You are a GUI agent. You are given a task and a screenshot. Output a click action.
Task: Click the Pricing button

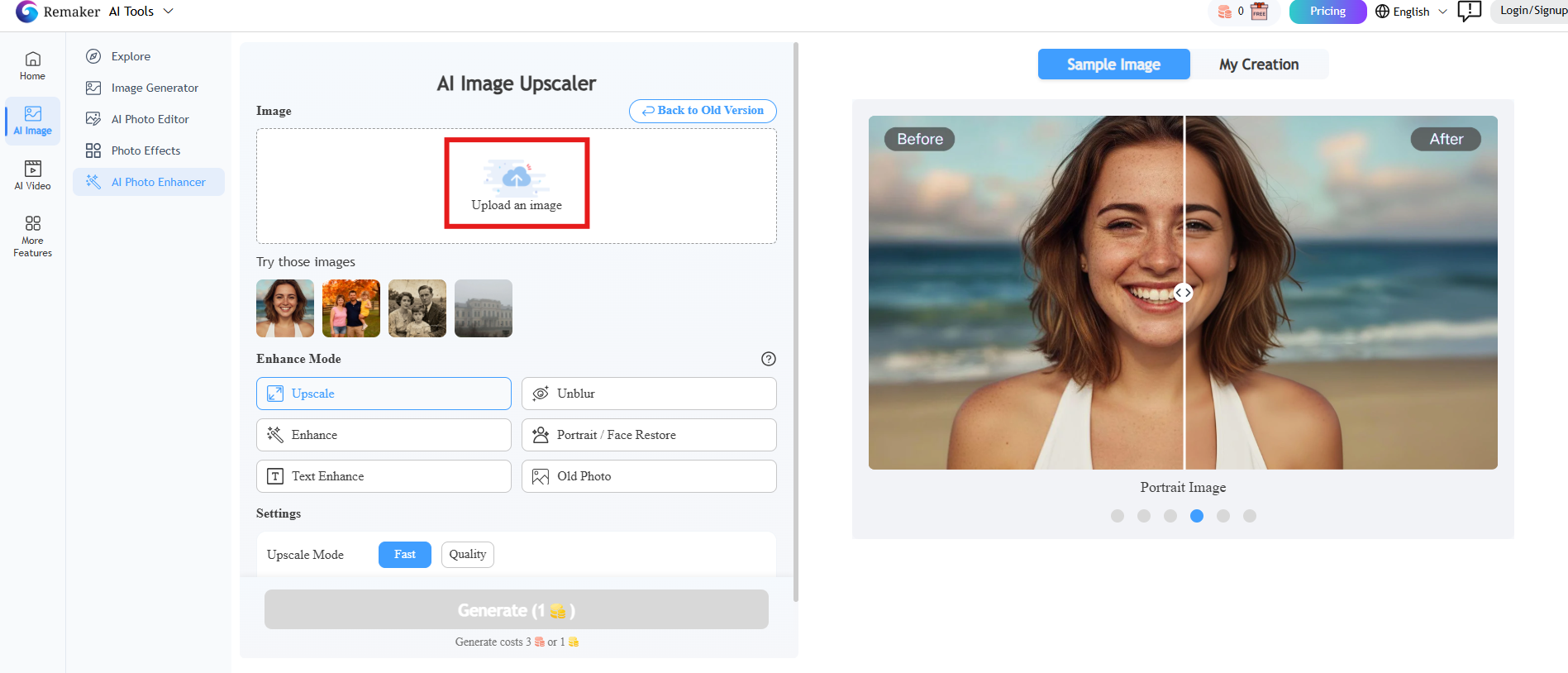1327,12
